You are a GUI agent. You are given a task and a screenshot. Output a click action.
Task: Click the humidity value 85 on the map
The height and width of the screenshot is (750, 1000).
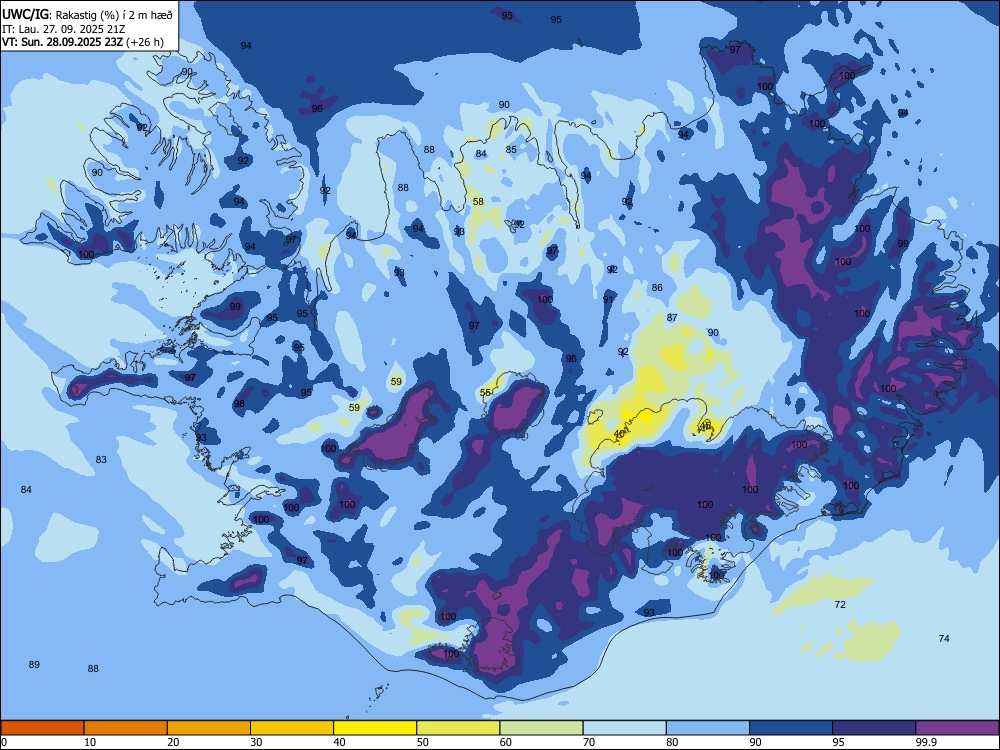[x=511, y=150]
